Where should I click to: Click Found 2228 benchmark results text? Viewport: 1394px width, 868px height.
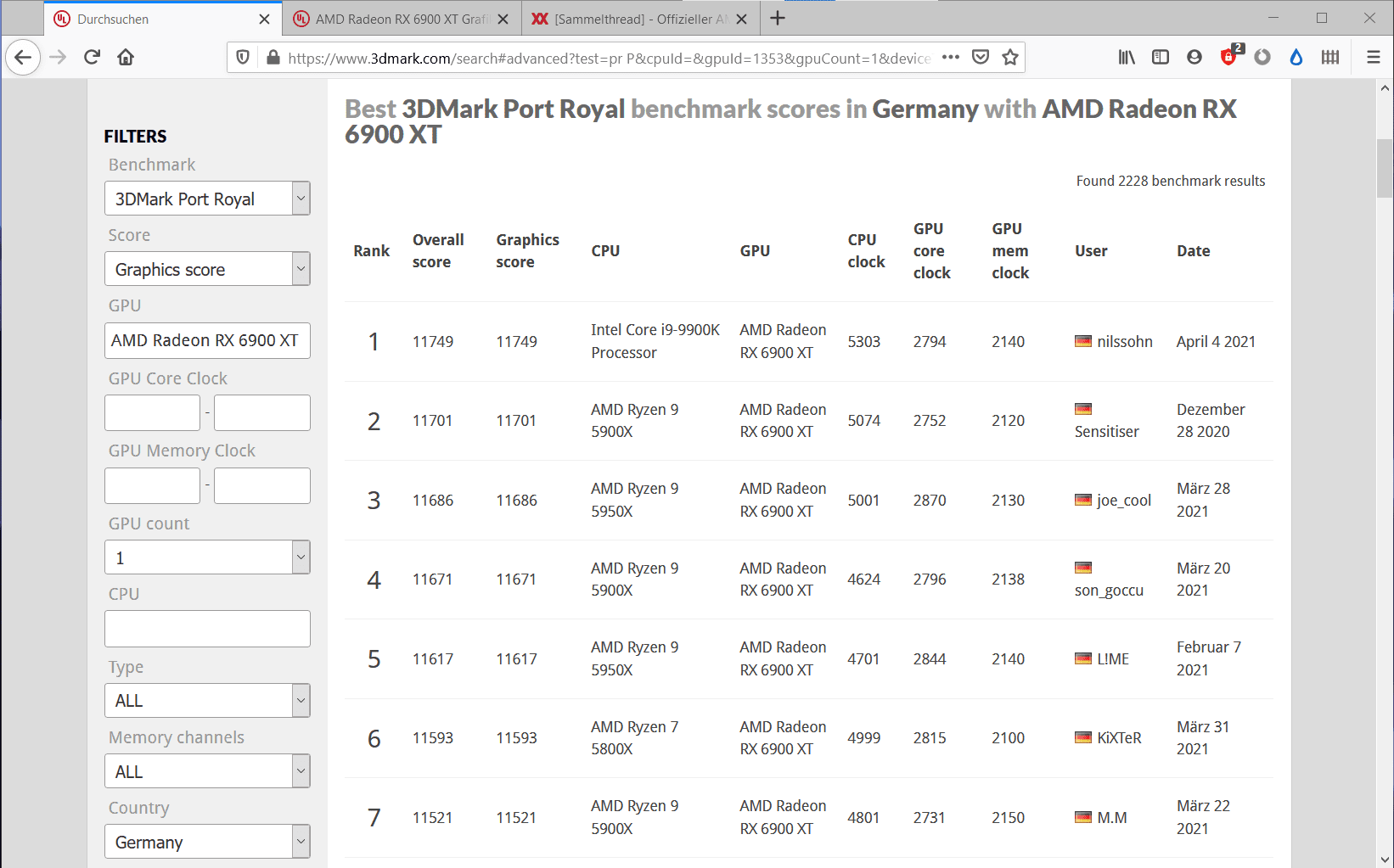pyautogui.click(x=1170, y=181)
